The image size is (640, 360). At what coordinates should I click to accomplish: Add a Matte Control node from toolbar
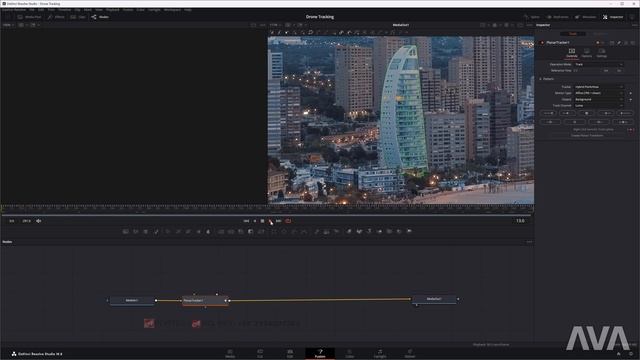241,231
